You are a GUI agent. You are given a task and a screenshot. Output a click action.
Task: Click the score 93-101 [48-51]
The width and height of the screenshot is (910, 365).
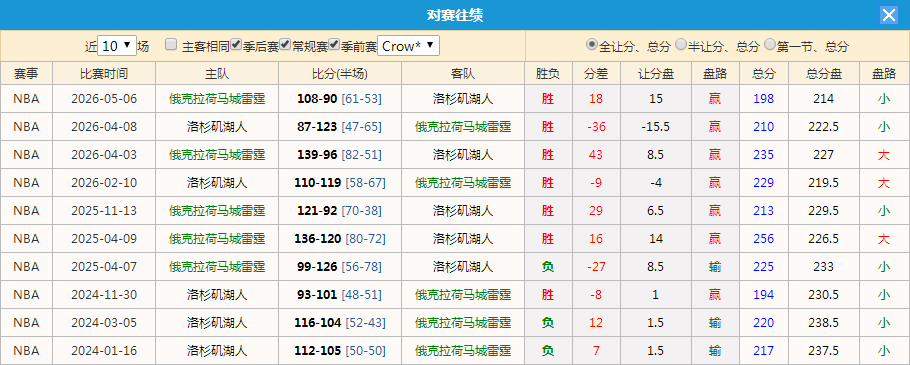coord(340,295)
